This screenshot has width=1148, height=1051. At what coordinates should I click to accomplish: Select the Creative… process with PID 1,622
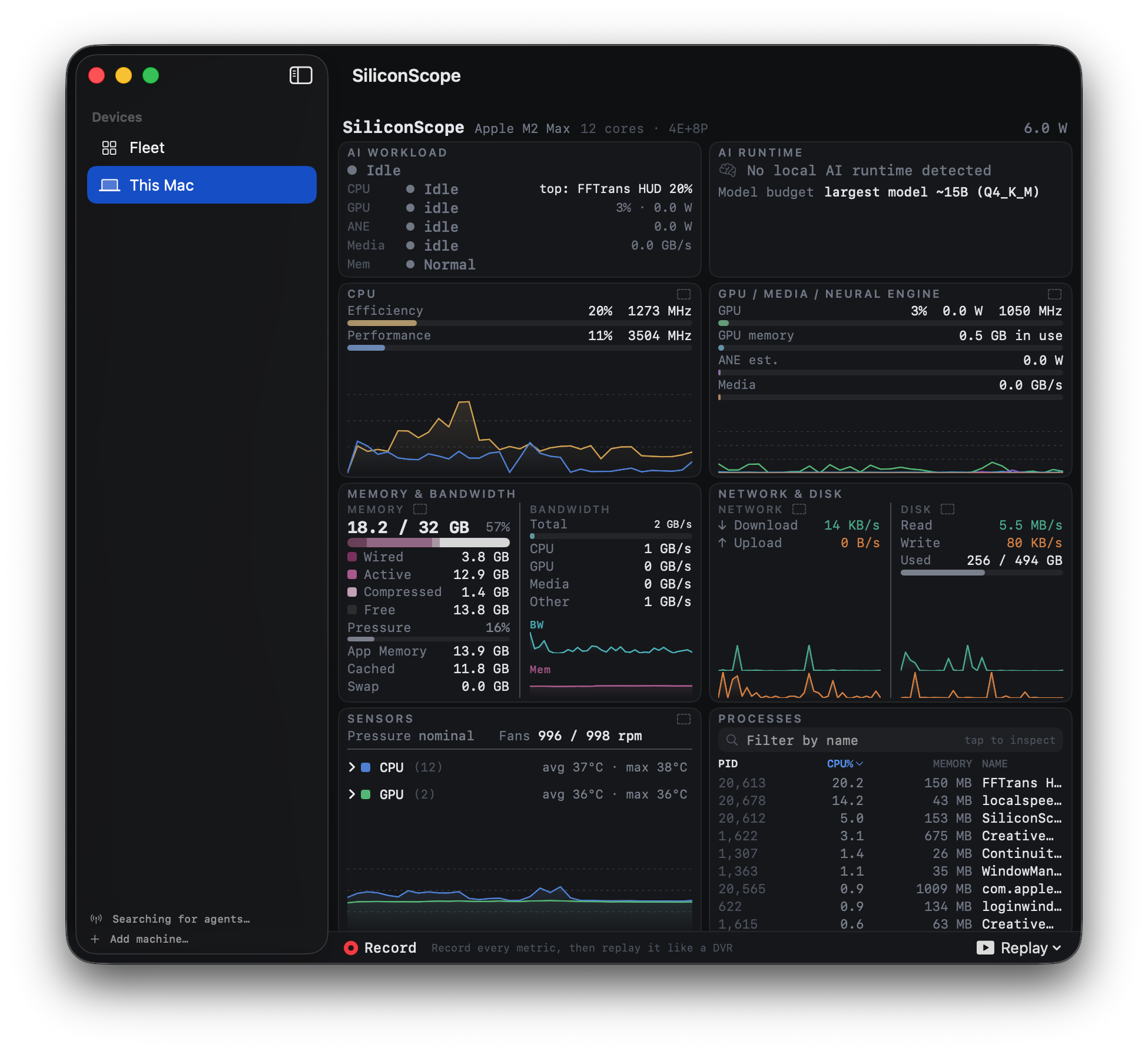click(x=890, y=836)
